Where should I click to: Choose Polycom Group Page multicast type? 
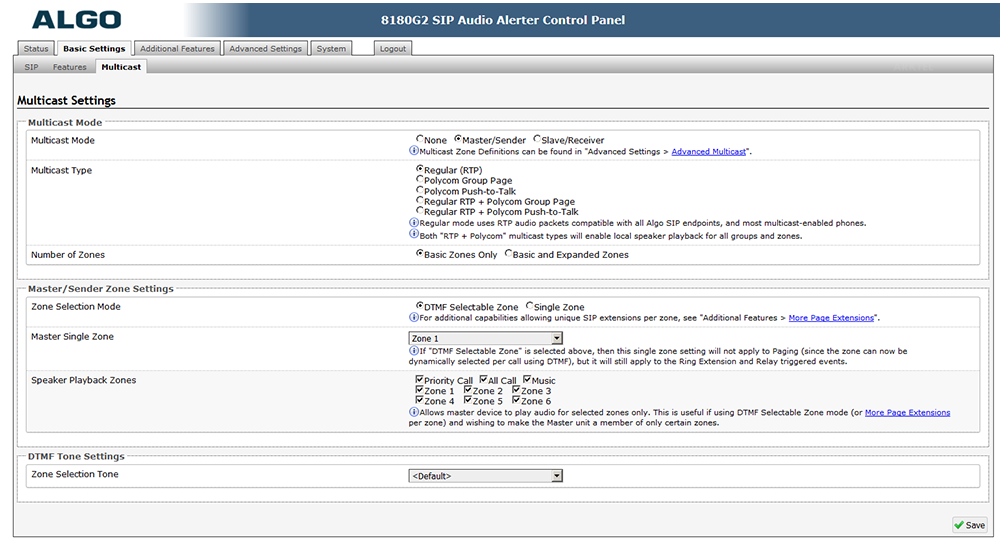point(420,181)
